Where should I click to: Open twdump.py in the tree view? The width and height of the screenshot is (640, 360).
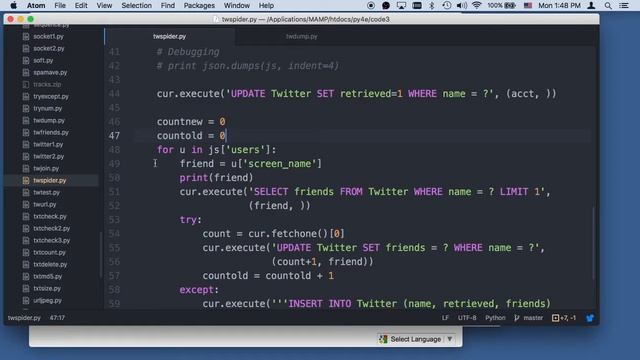click(49, 120)
